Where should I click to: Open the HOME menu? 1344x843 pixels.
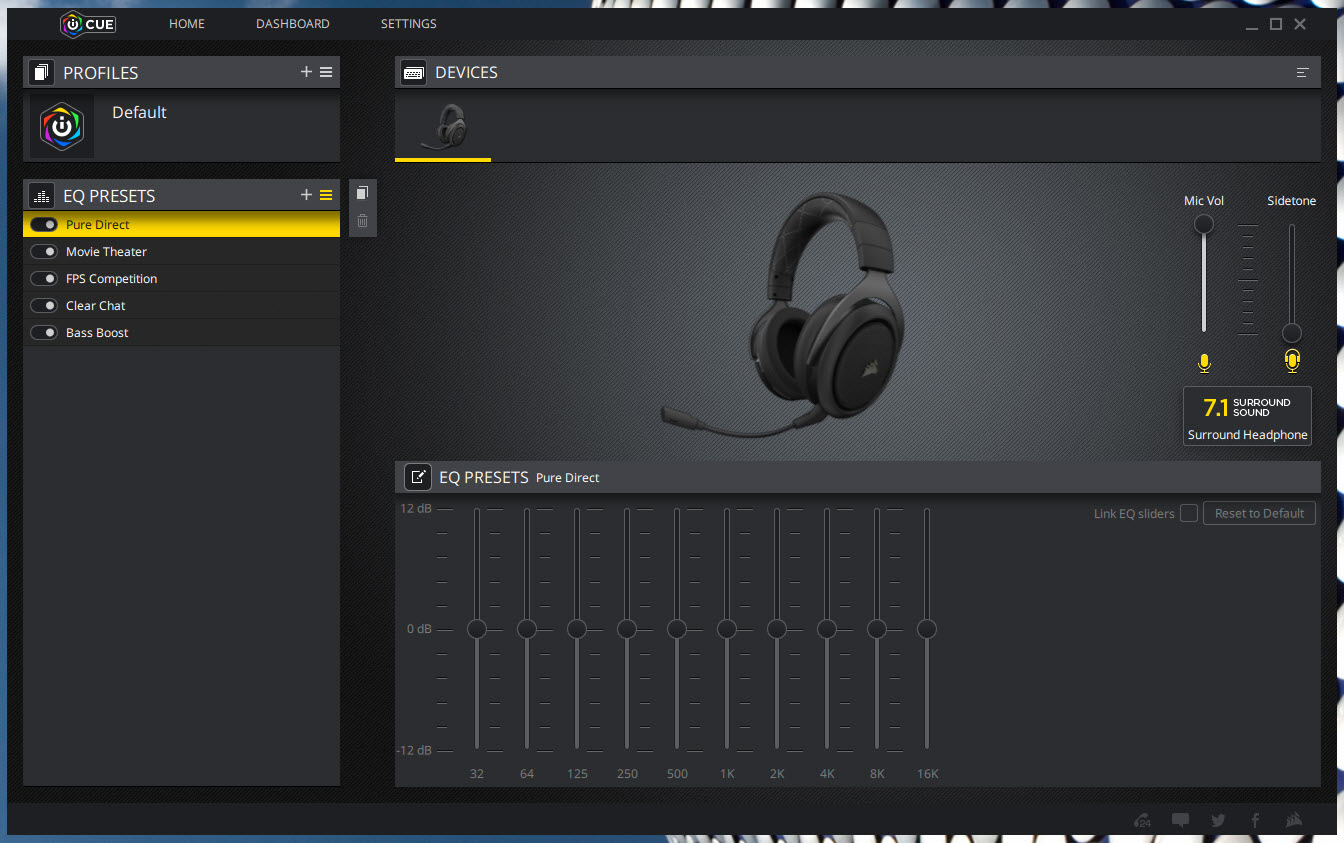click(x=187, y=24)
